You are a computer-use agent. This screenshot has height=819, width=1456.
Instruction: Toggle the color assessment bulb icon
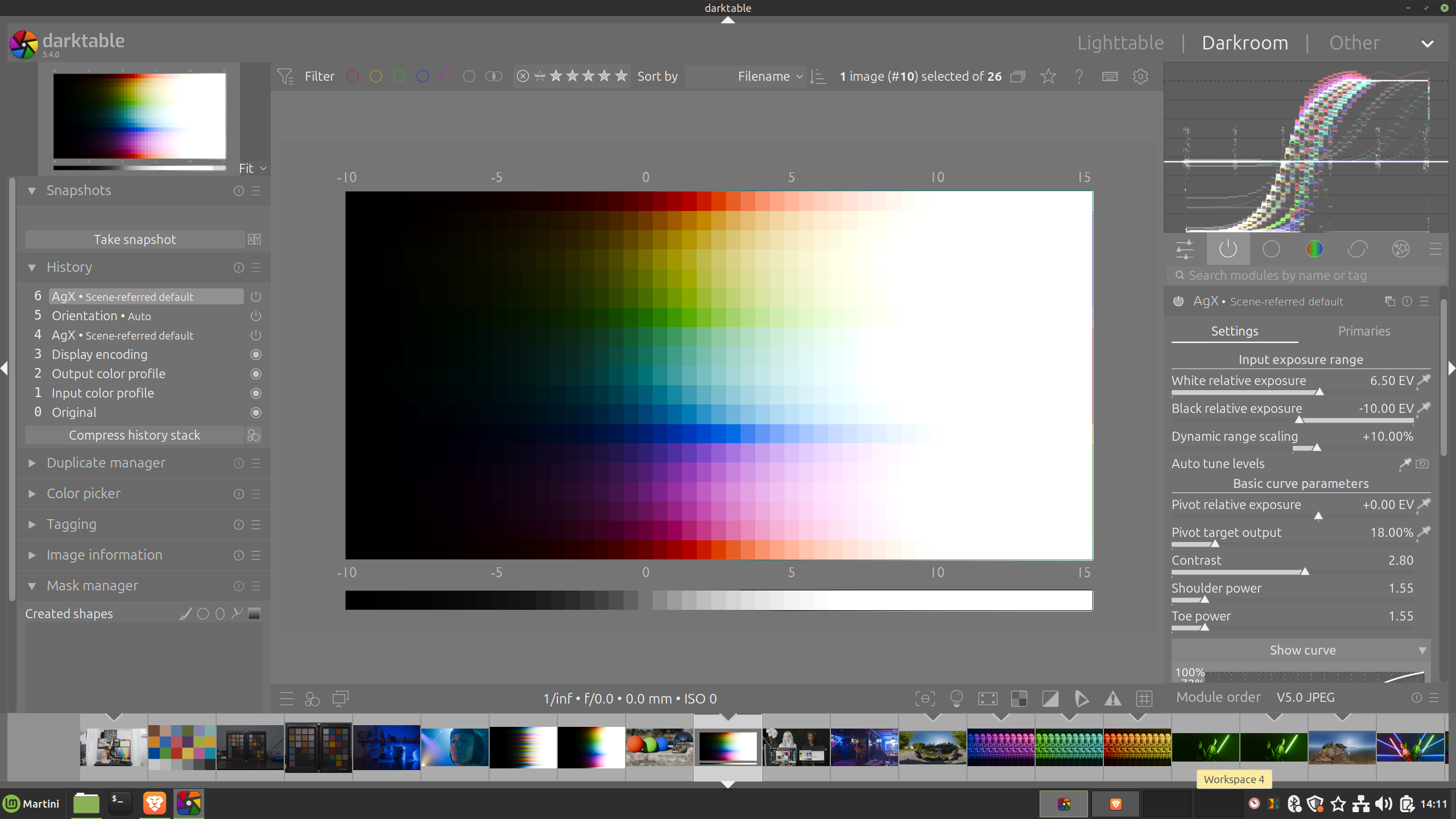pos(957,698)
